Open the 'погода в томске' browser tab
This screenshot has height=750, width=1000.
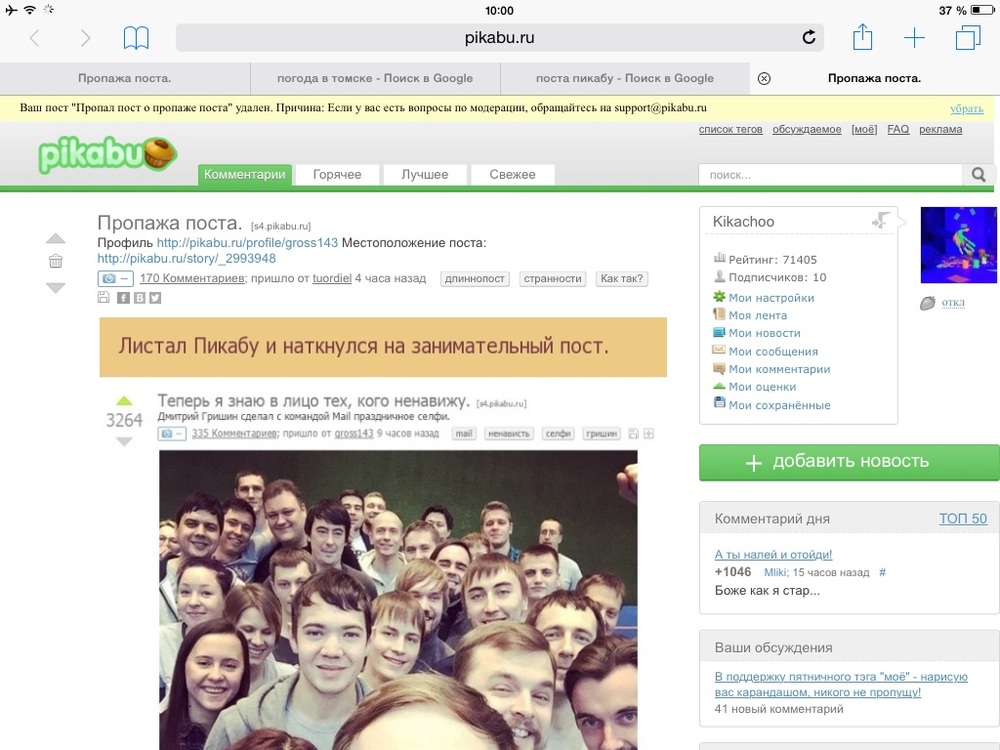tap(375, 78)
